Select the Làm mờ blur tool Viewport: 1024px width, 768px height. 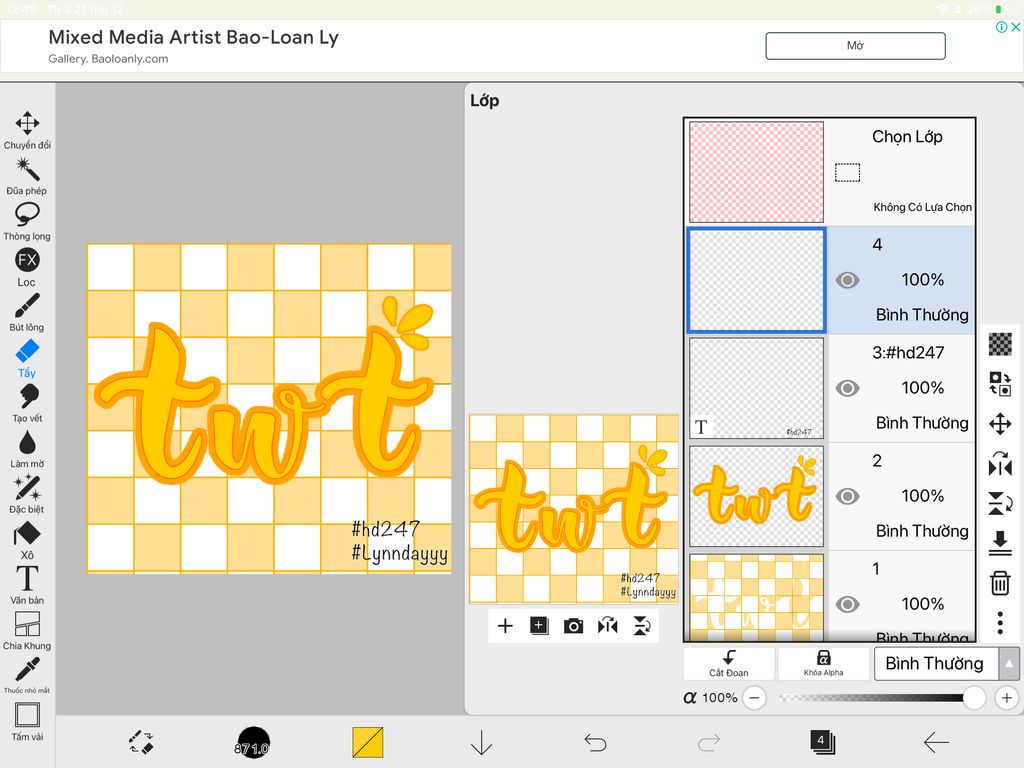point(27,449)
